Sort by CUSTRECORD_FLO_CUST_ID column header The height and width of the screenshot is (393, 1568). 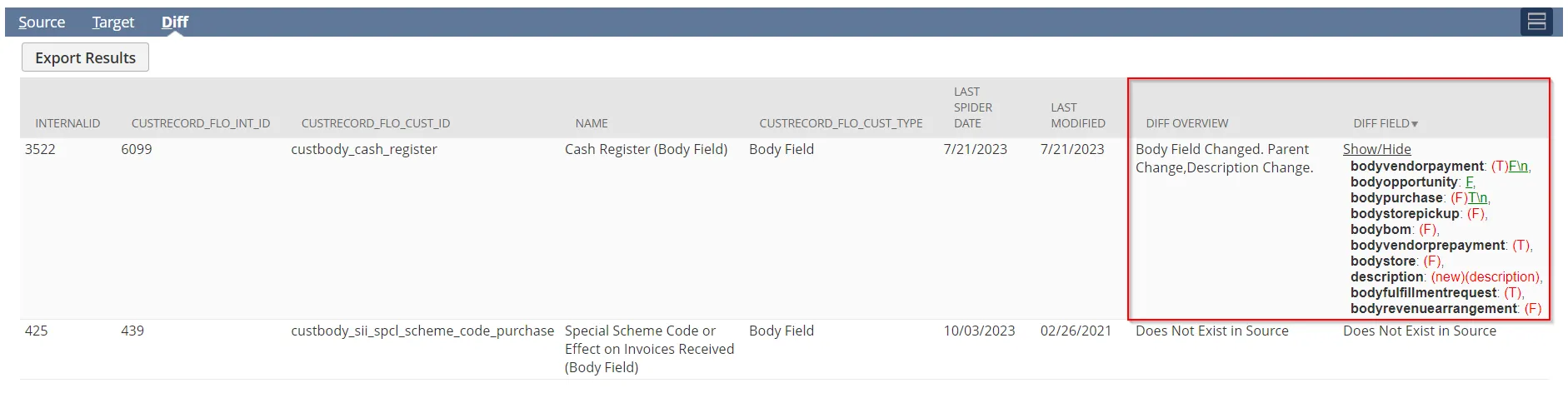tap(376, 123)
